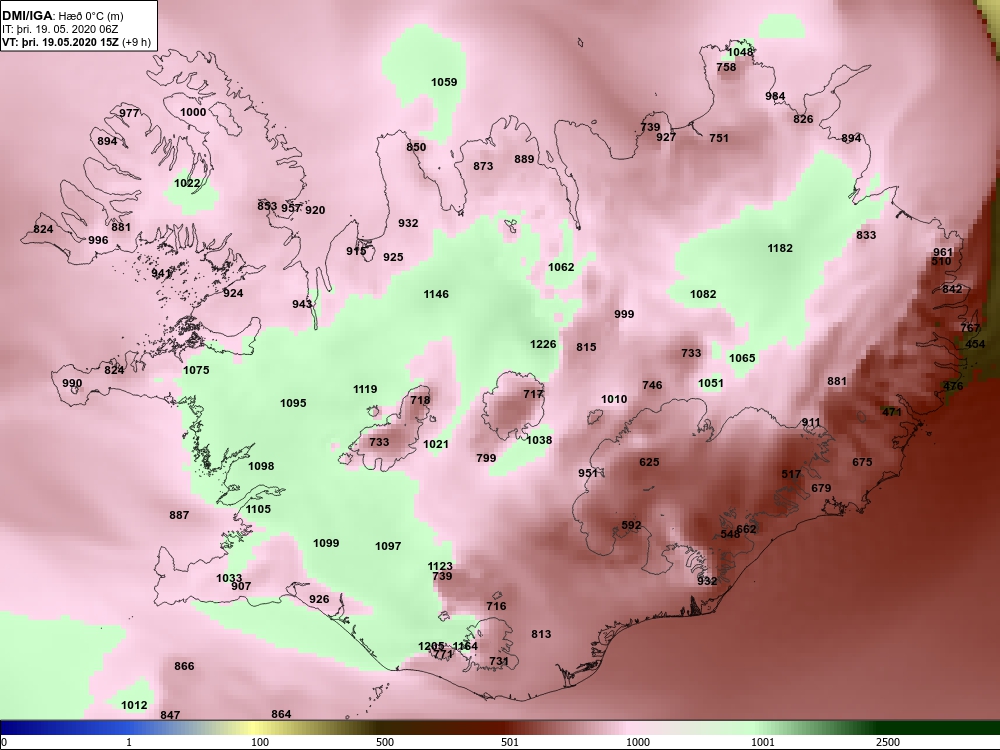Select the map value 977

tap(129, 113)
